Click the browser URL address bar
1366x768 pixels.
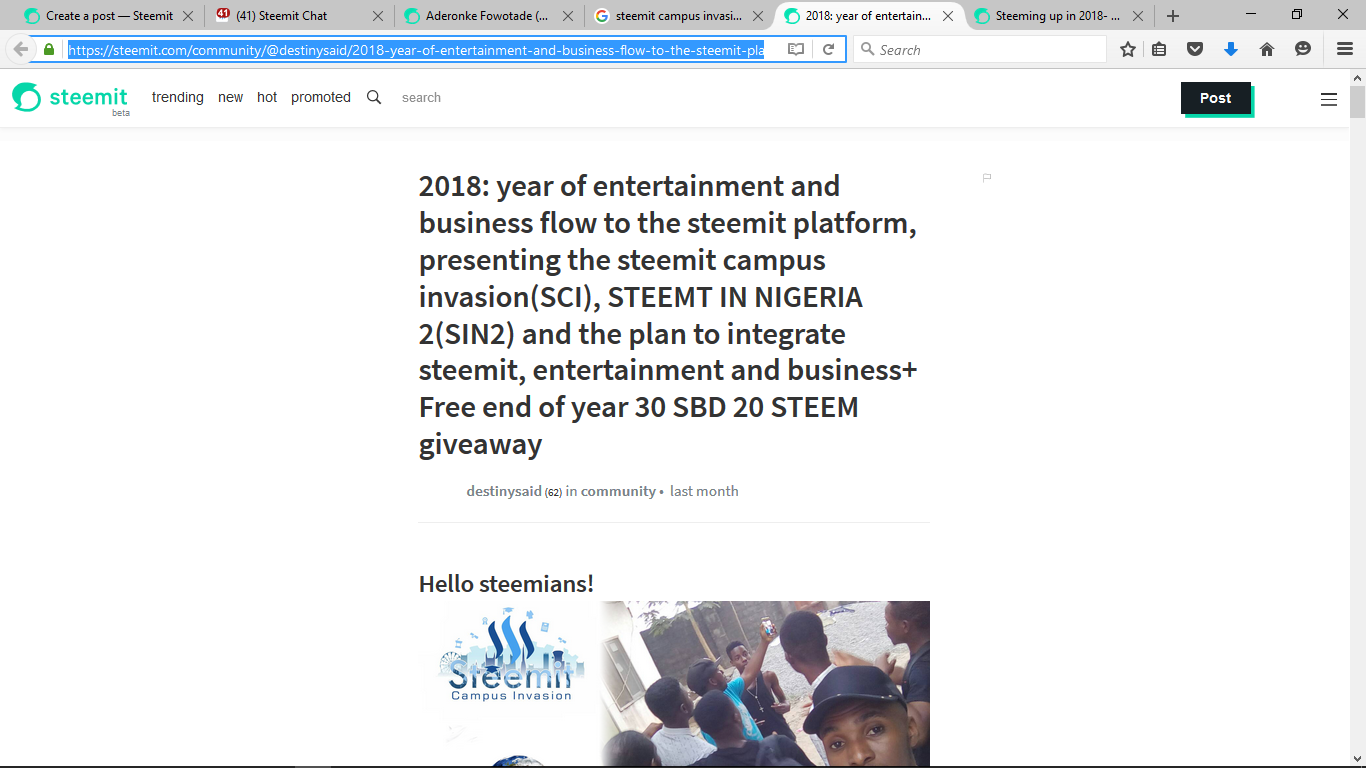click(415, 49)
